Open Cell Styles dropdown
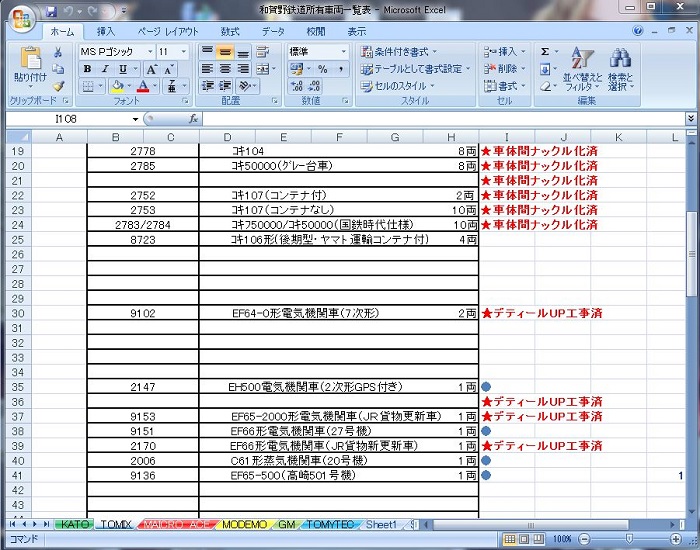Viewport: 700px width, 550px height. (x=397, y=86)
